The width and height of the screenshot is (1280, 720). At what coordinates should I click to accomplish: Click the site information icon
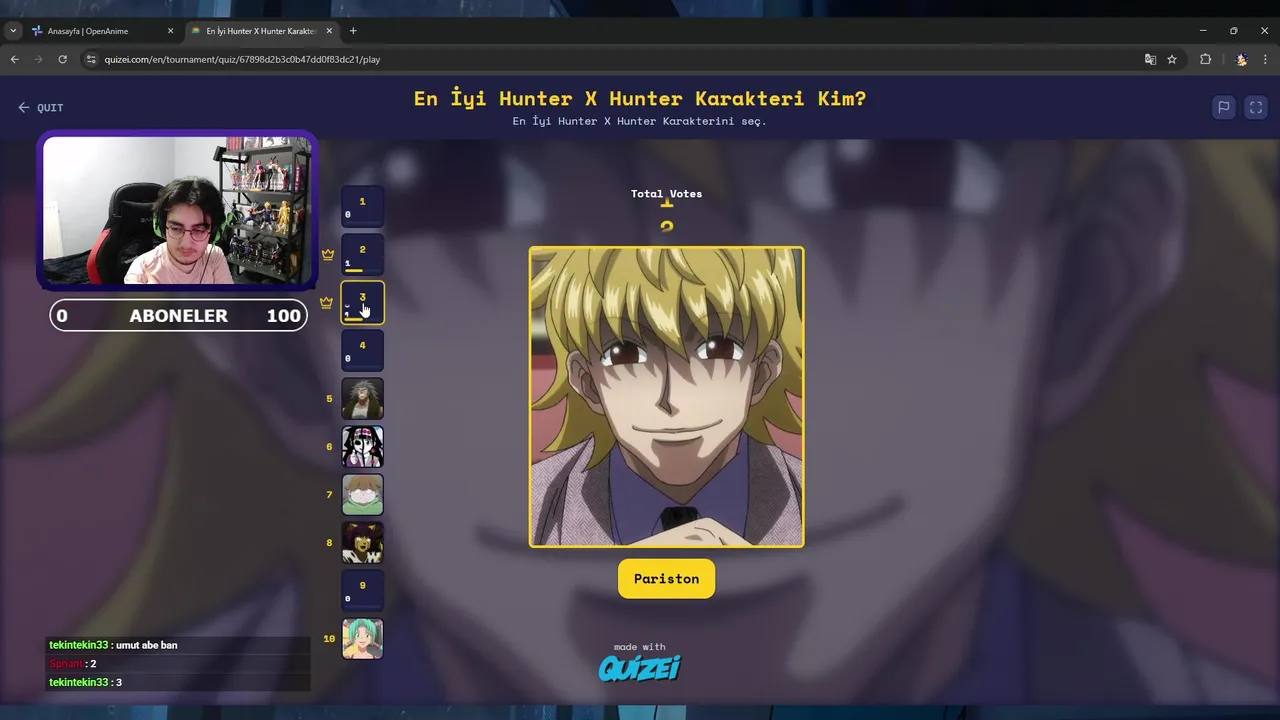91,59
